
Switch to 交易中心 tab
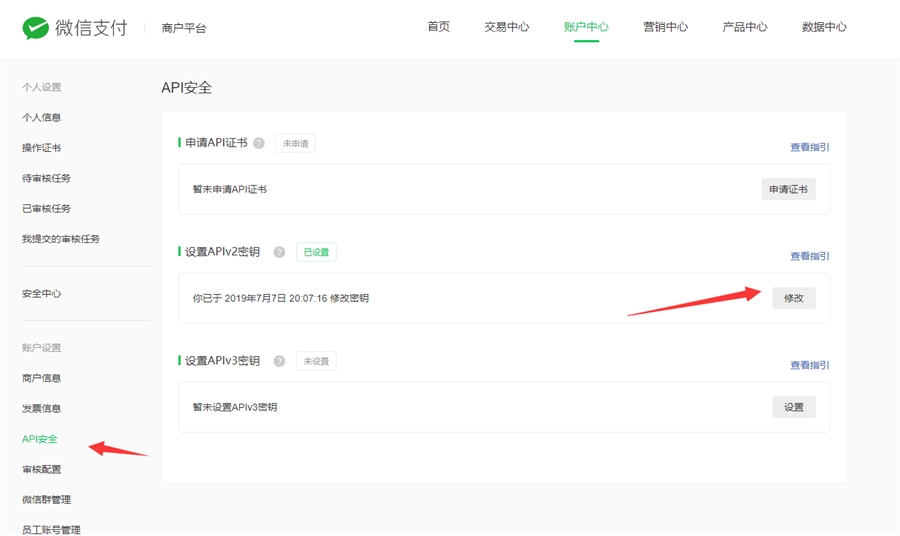click(507, 27)
